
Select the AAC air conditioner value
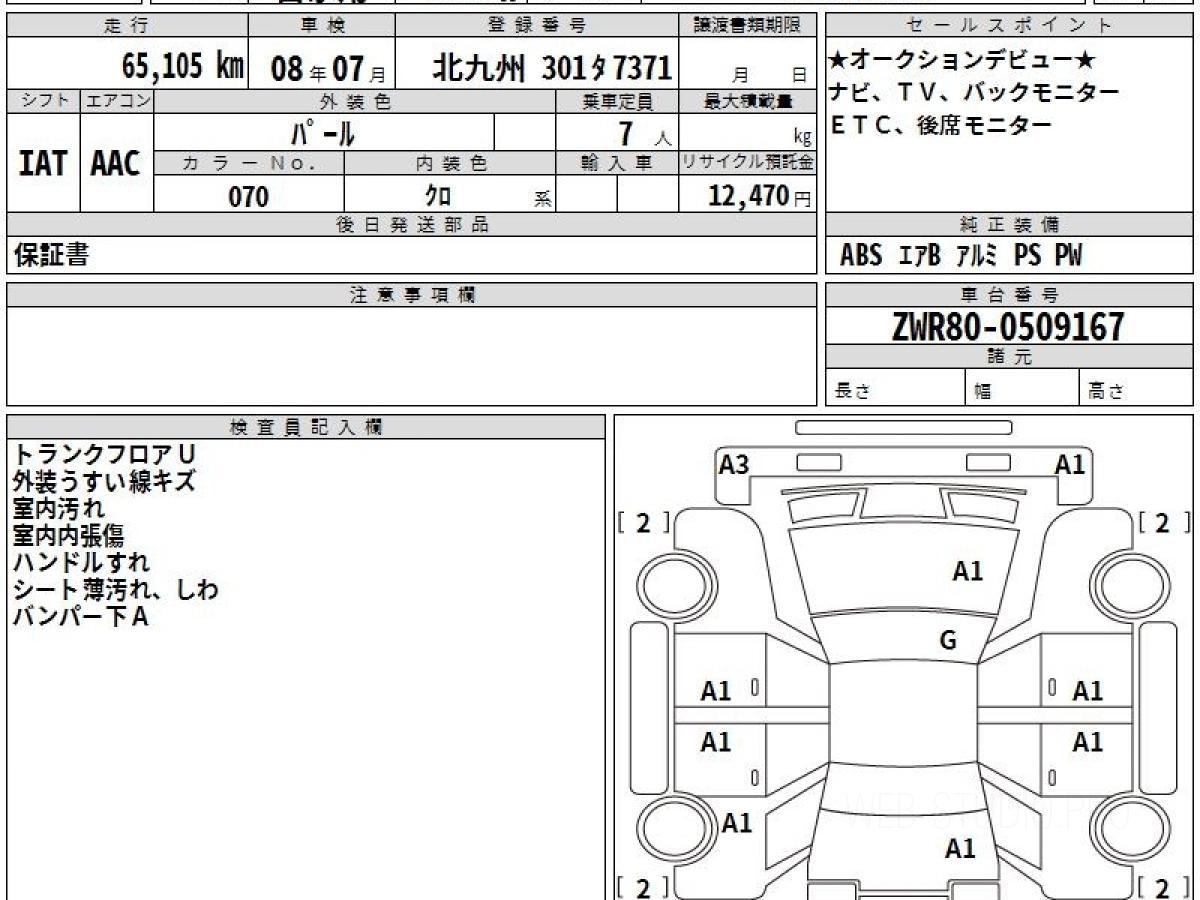click(116, 163)
